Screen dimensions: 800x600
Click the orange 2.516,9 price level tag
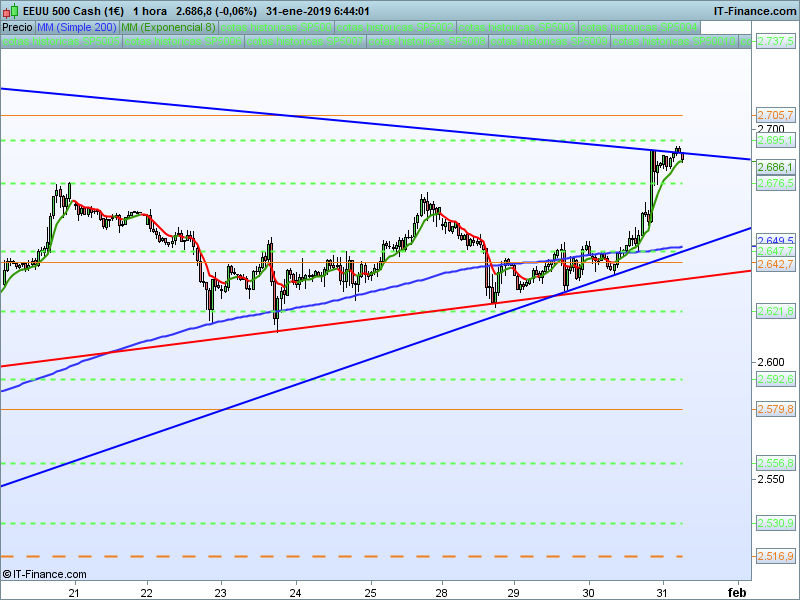(775, 556)
